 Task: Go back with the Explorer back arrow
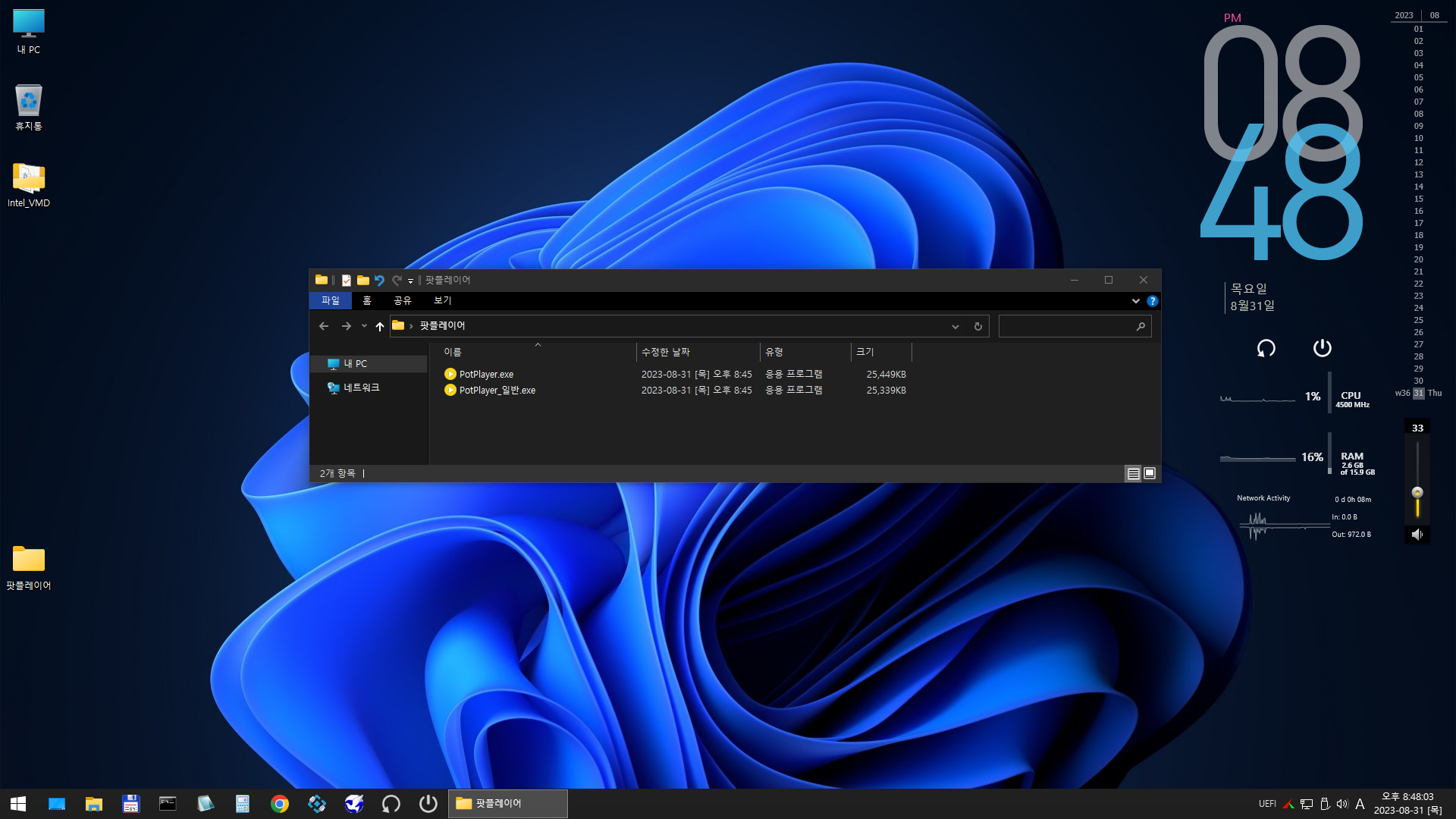[324, 326]
